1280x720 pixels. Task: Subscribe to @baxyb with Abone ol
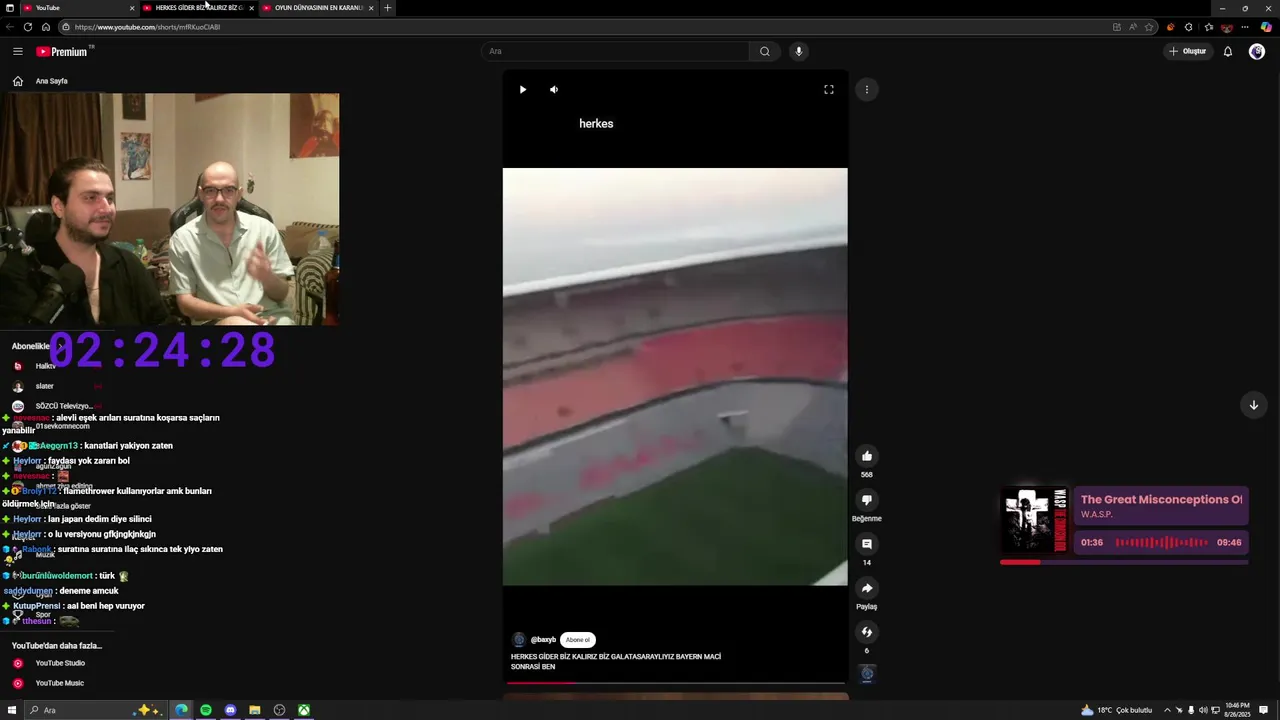pyautogui.click(x=578, y=640)
